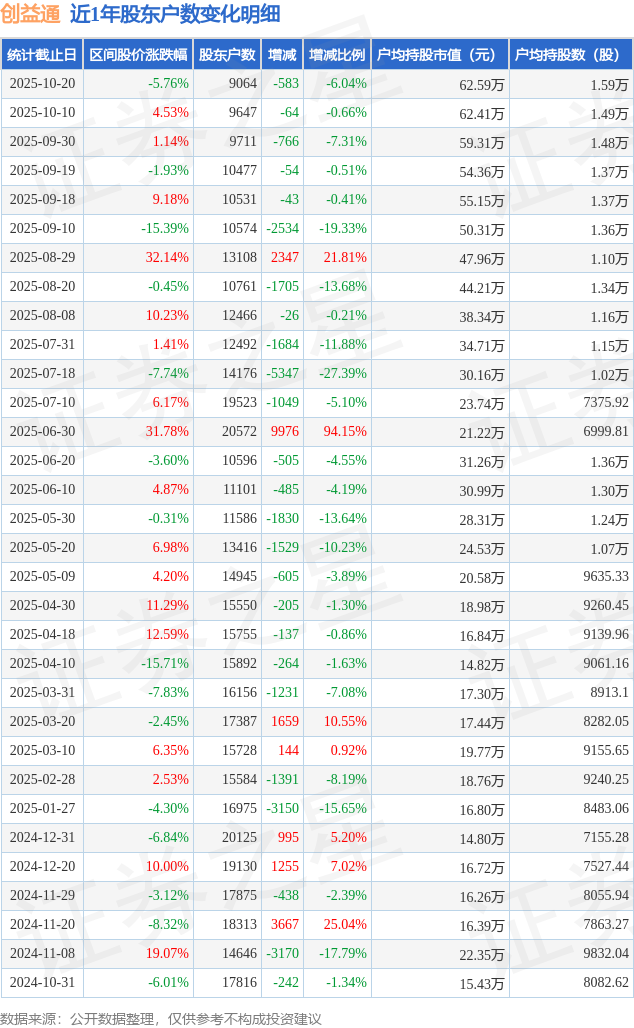Image resolution: width=634 pixels, height=1028 pixels.
Task: Click the 2025-10-20 date cell
Action: point(42,84)
